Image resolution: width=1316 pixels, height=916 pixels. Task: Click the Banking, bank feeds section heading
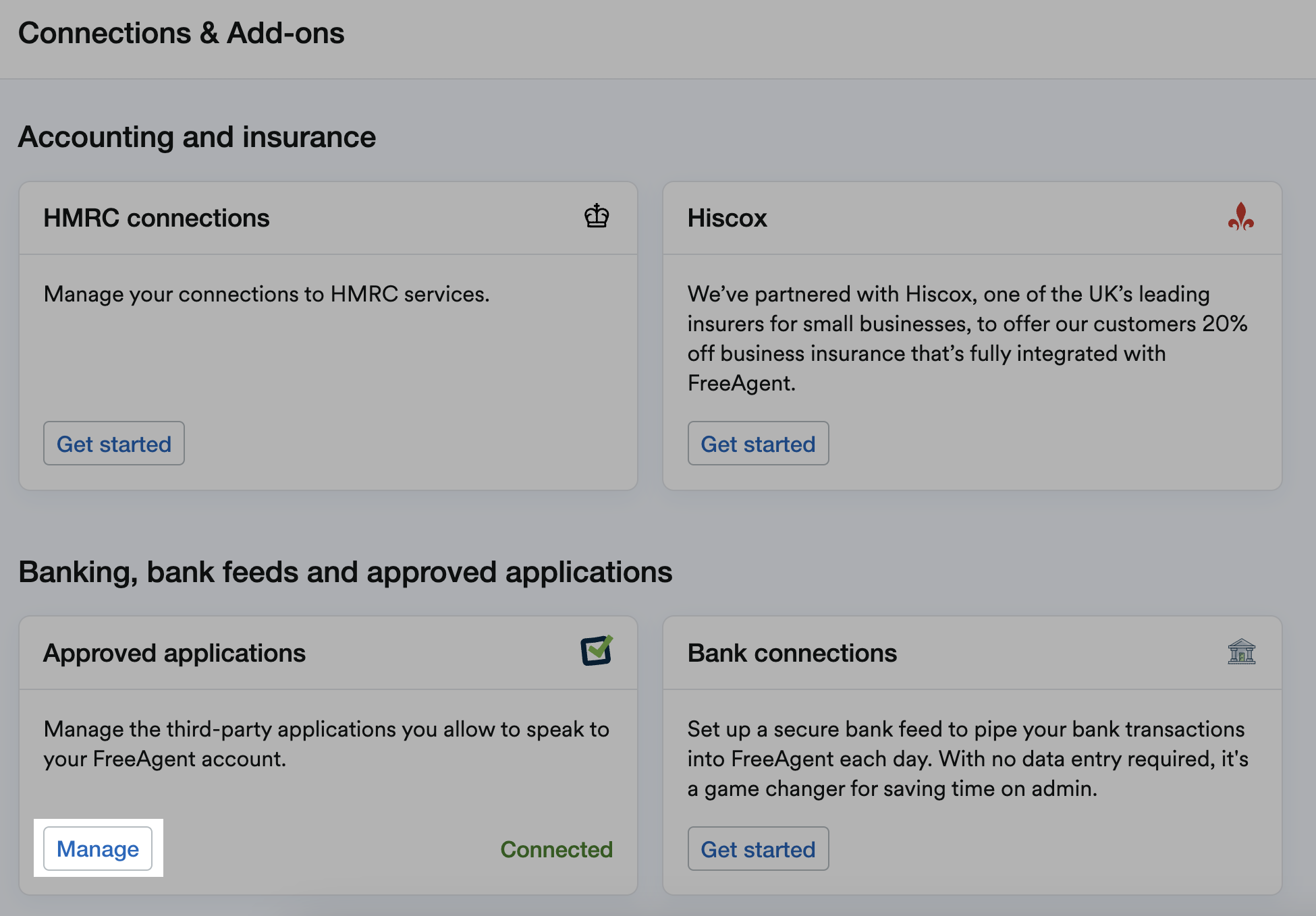click(x=345, y=572)
